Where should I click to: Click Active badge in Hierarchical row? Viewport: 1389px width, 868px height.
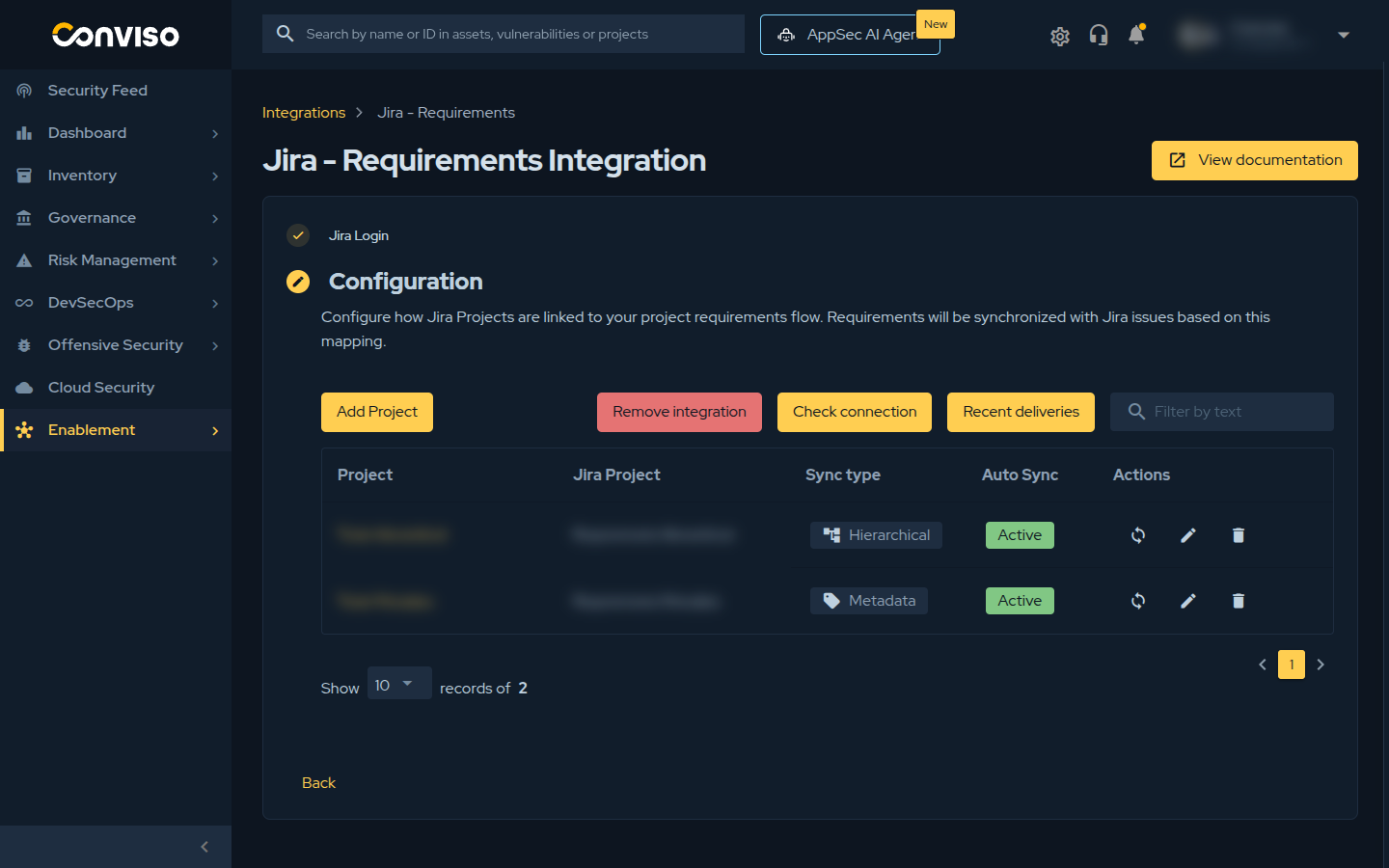pos(1020,535)
